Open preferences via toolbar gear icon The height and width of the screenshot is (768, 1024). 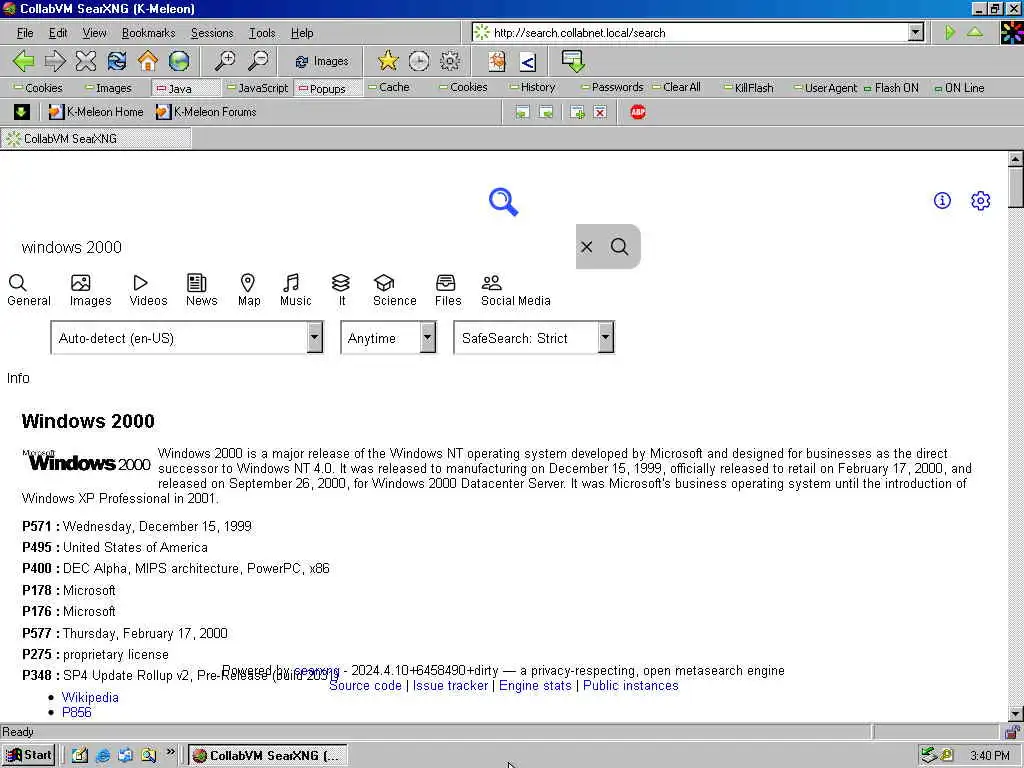pyautogui.click(x=450, y=61)
